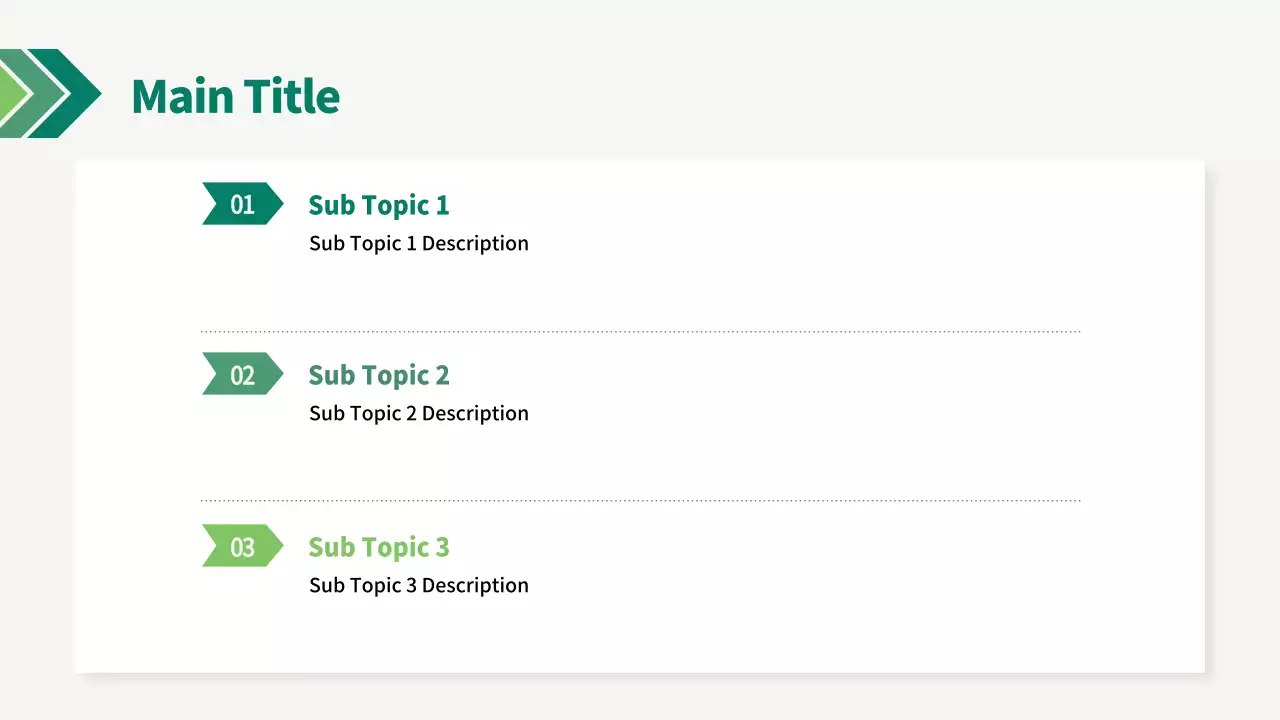Viewport: 1280px width, 720px height.
Task: Click the light green chevron at the slide's left edge
Action: tap(12, 93)
